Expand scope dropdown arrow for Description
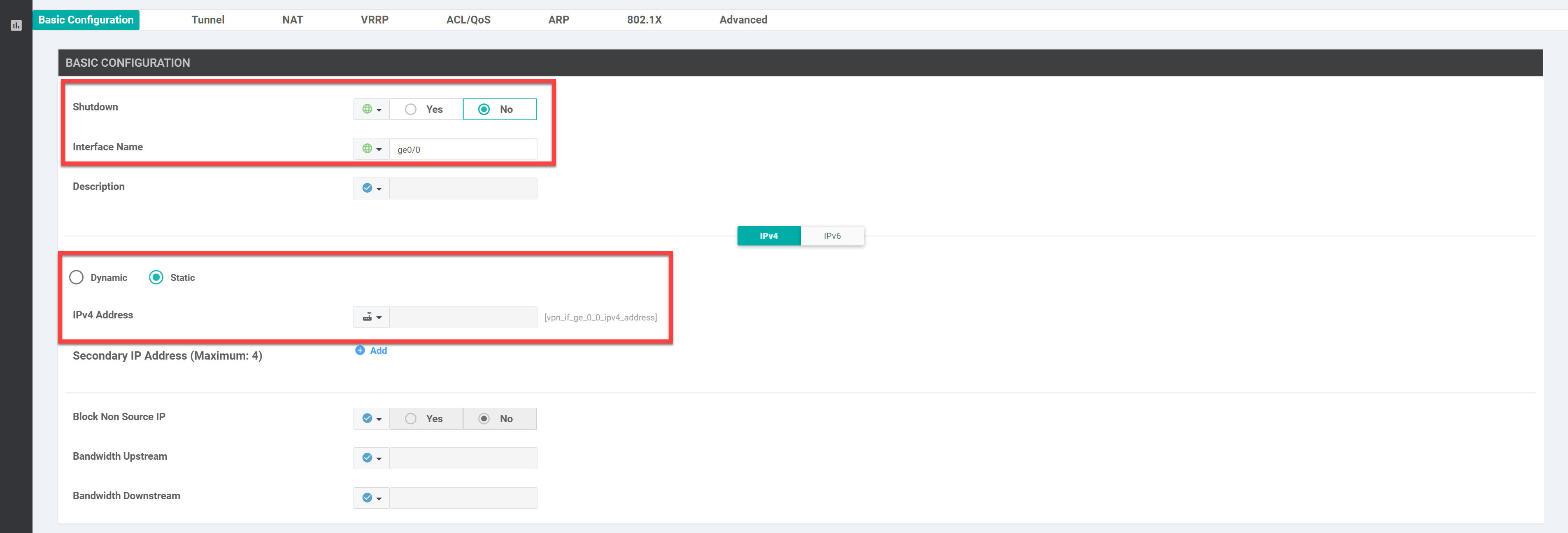The width and height of the screenshot is (1568, 533). tap(379, 189)
